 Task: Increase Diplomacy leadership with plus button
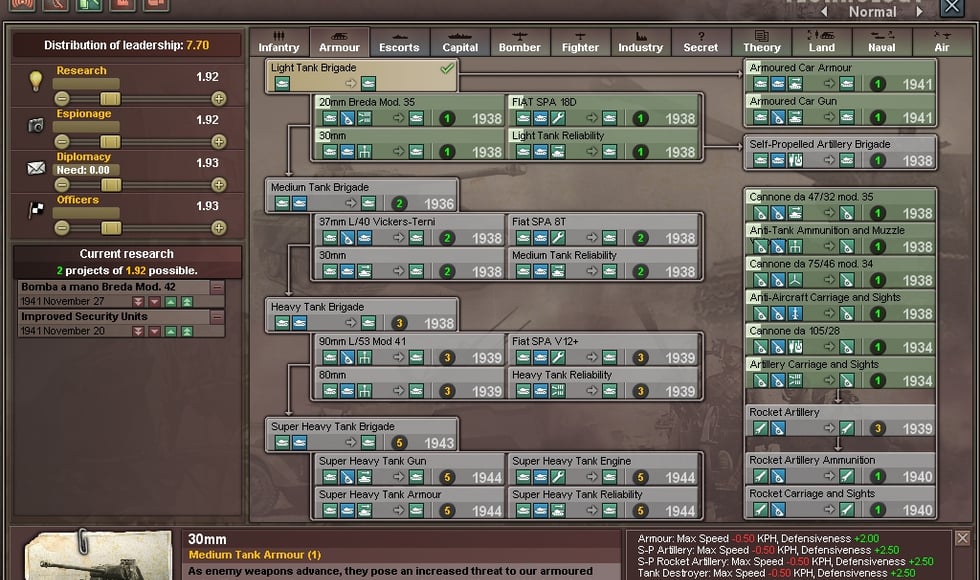tap(218, 184)
